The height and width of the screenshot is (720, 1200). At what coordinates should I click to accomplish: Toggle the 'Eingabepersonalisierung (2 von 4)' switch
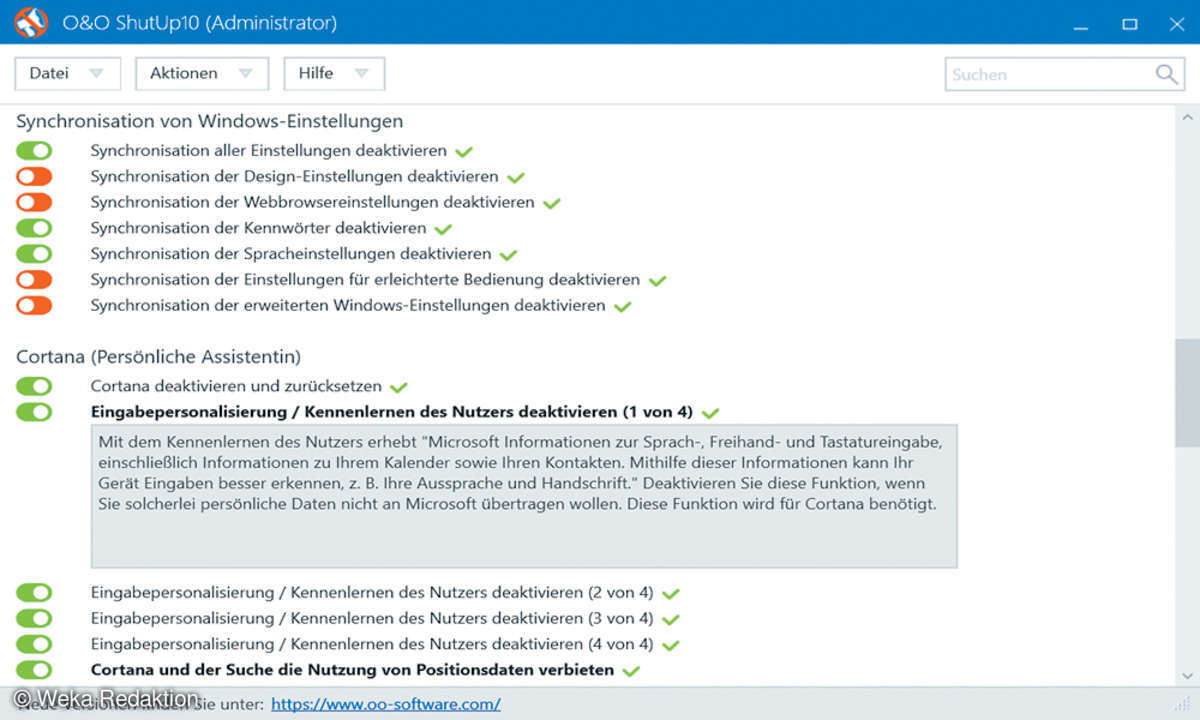pyautogui.click(x=34, y=592)
